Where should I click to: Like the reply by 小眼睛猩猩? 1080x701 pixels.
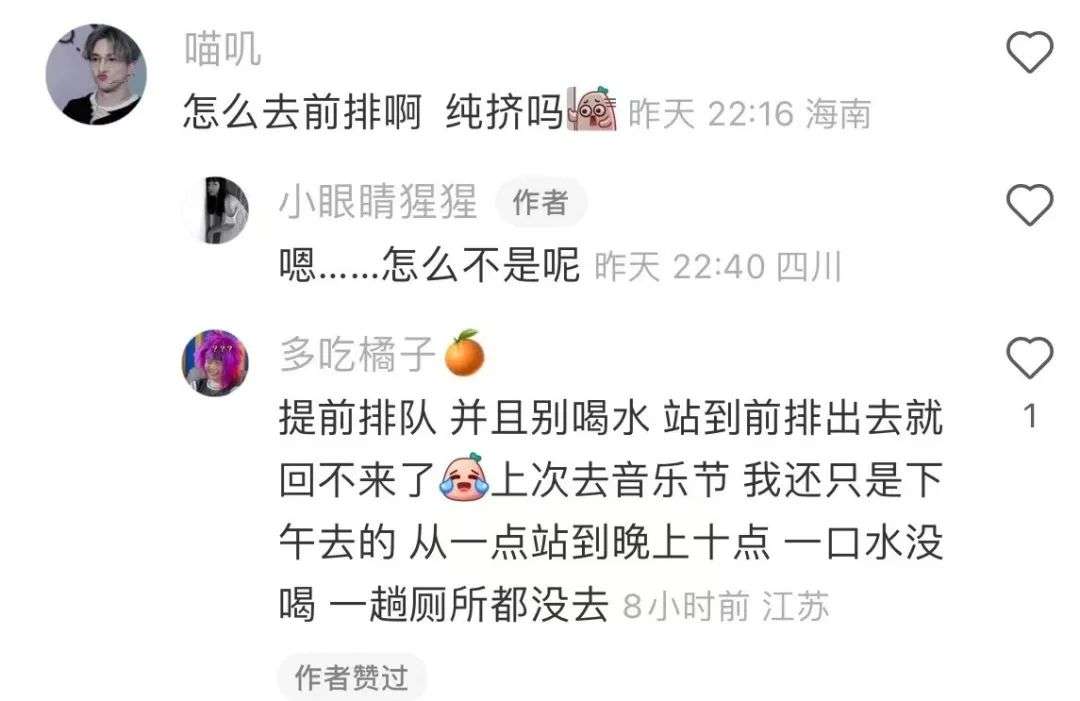click(x=1030, y=205)
